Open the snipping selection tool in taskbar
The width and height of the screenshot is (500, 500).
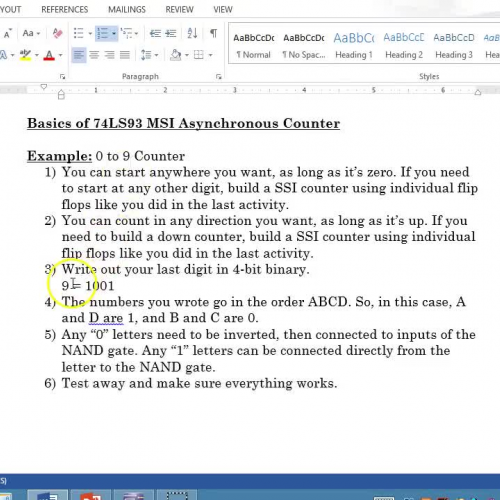[177, 495]
